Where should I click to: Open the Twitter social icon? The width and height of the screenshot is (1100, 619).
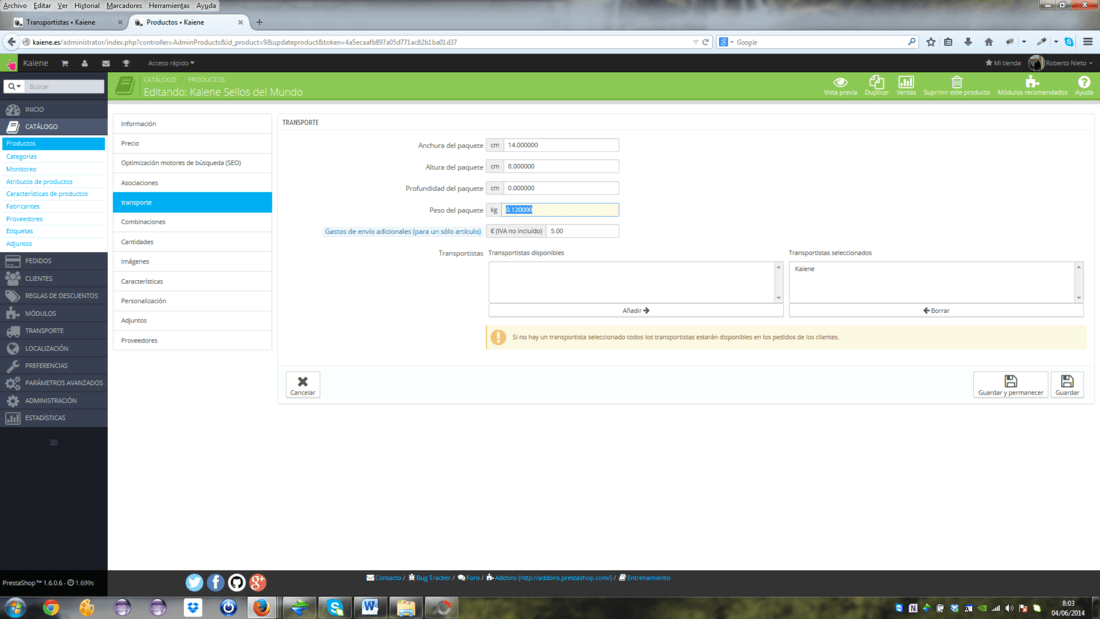[x=194, y=582]
